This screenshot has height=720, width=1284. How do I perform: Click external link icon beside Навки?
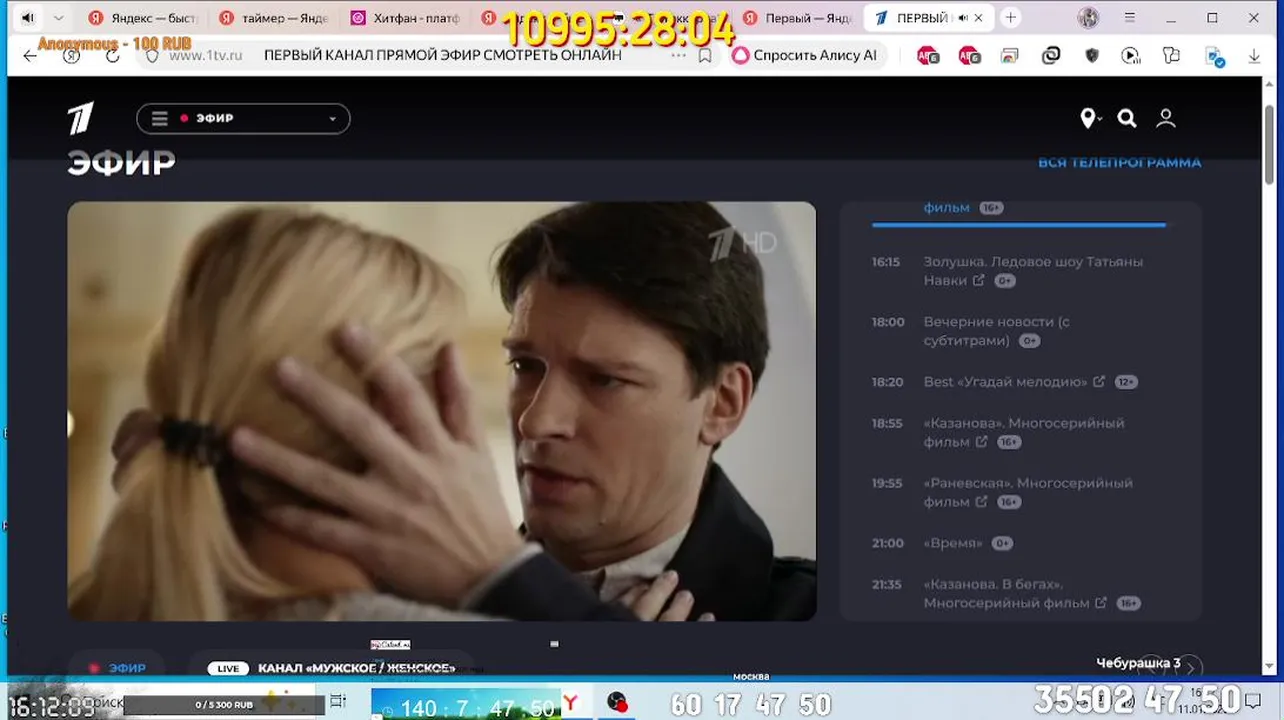click(979, 280)
